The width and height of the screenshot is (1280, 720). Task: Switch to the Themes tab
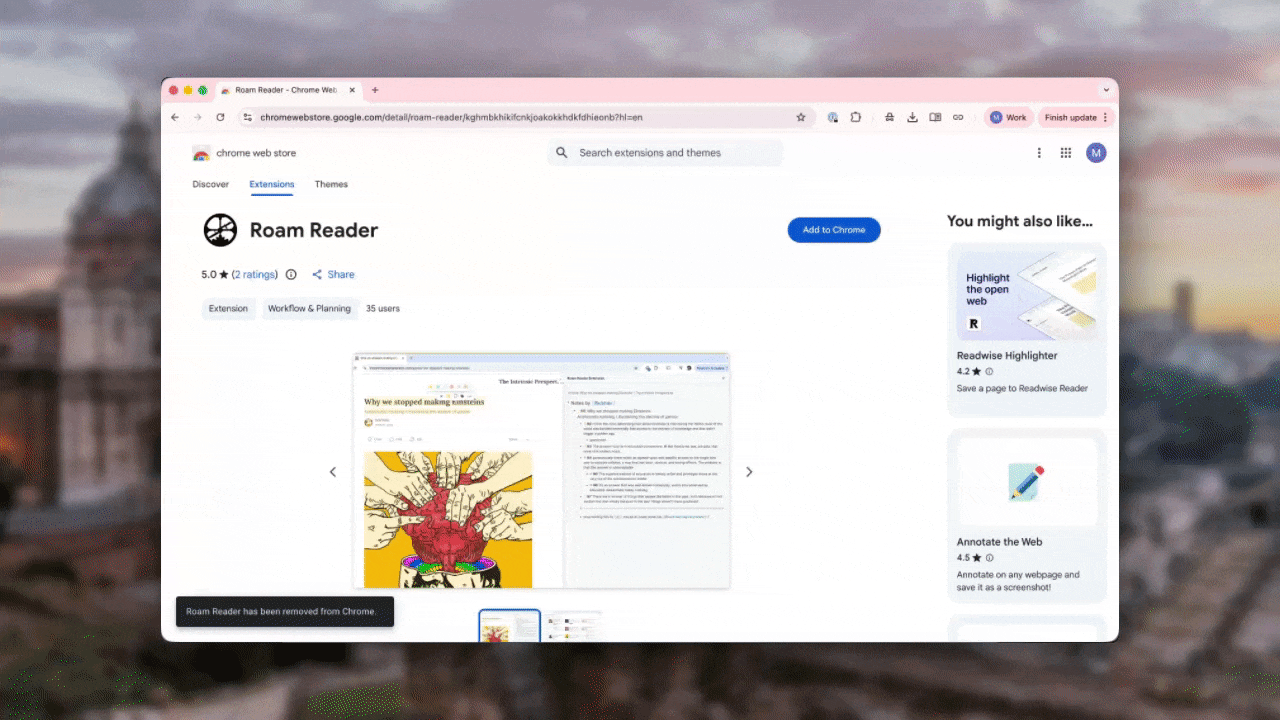331,184
